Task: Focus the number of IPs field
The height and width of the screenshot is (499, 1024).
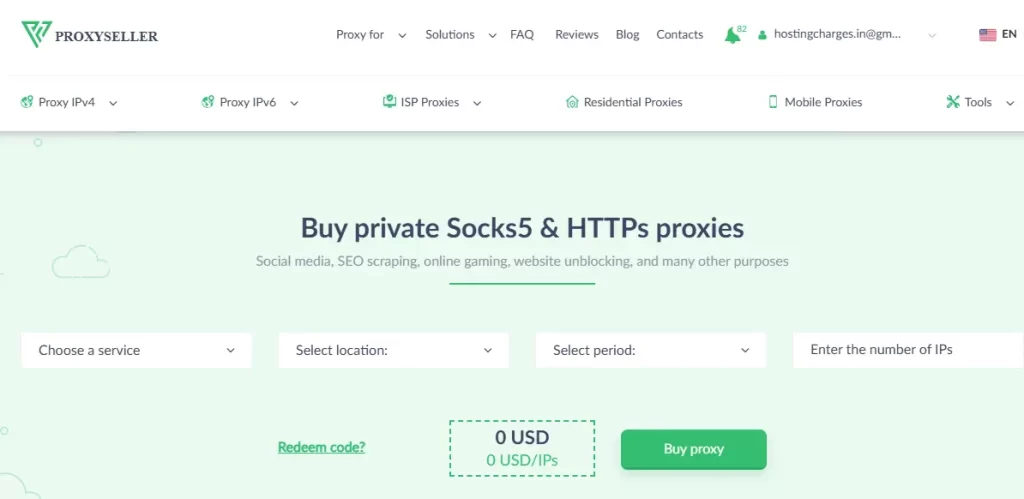Action: point(905,351)
